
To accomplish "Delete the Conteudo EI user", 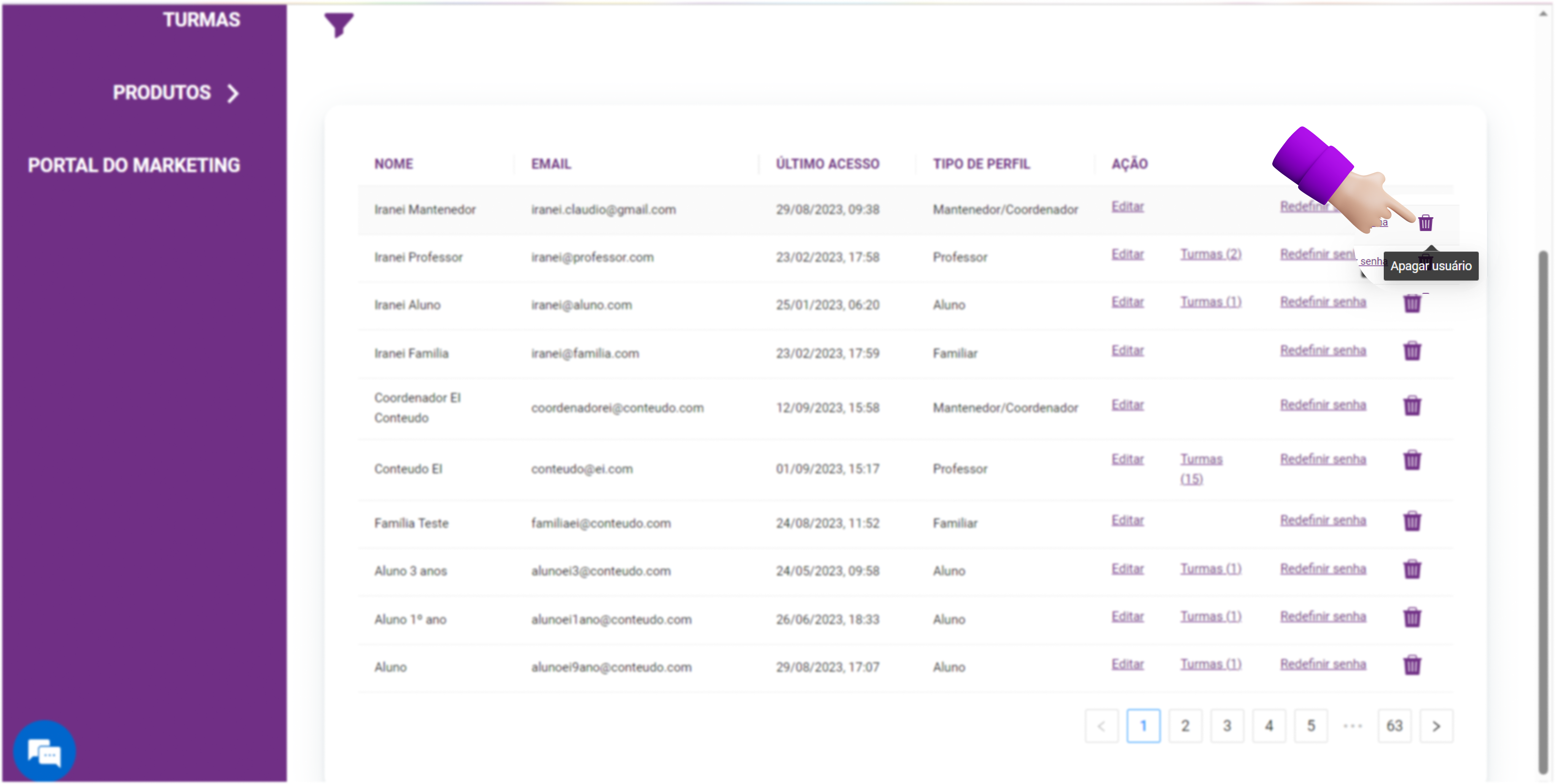I will [1412, 460].
